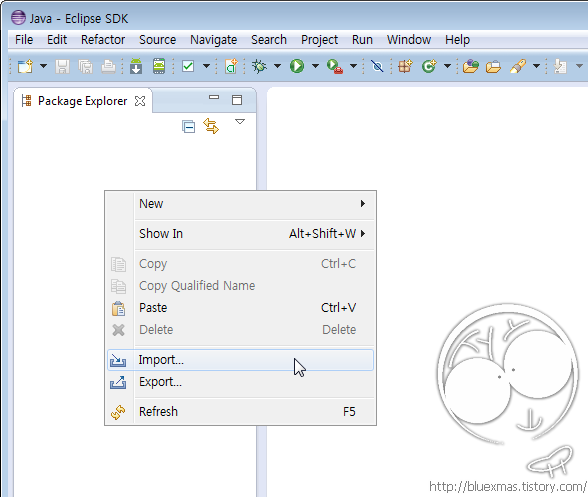Open the External Tools dropdown arrow

coord(353,66)
